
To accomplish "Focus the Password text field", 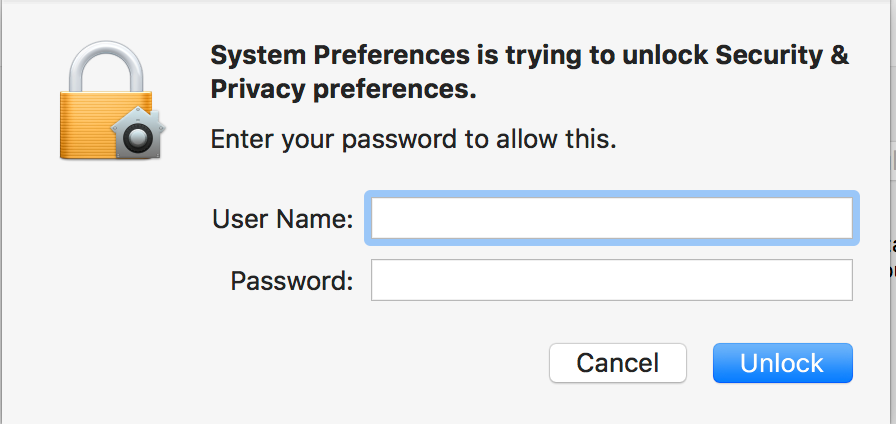I will pos(611,280).
